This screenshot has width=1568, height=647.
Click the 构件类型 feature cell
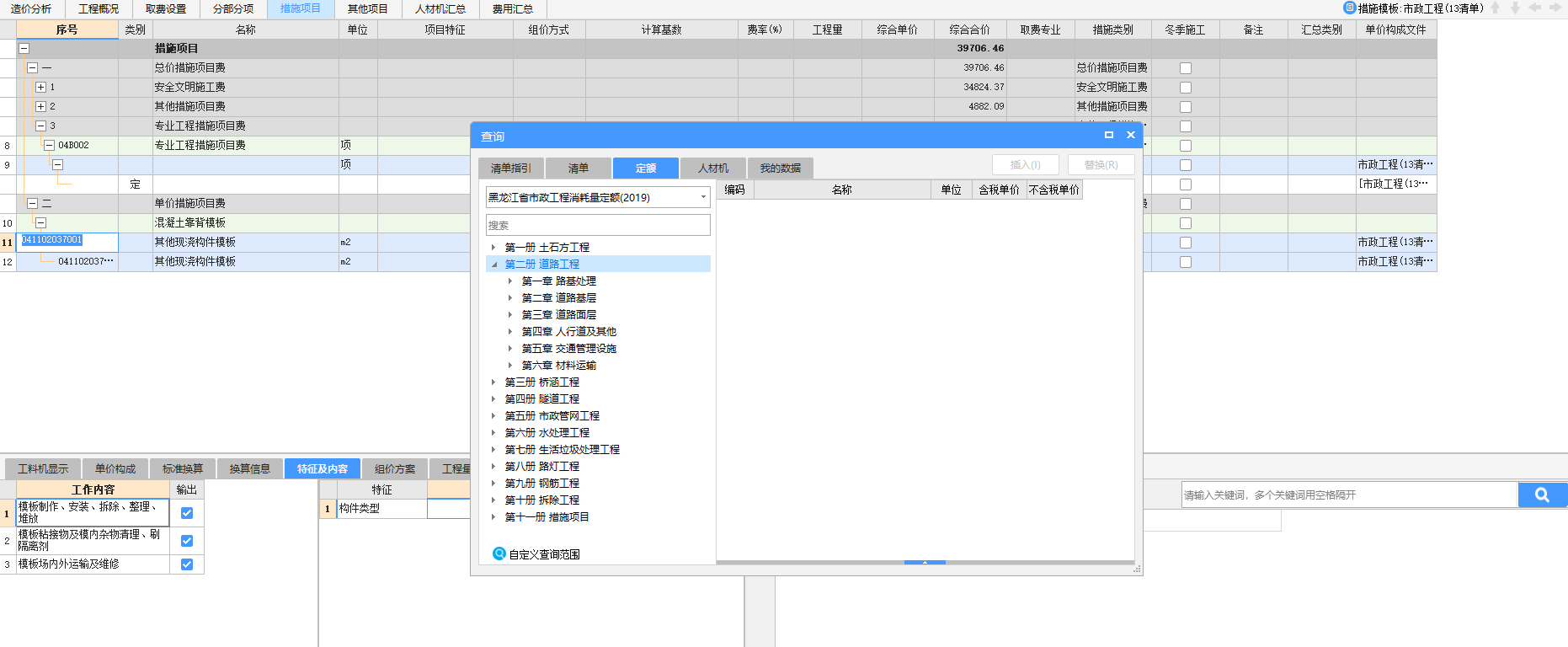click(x=381, y=509)
